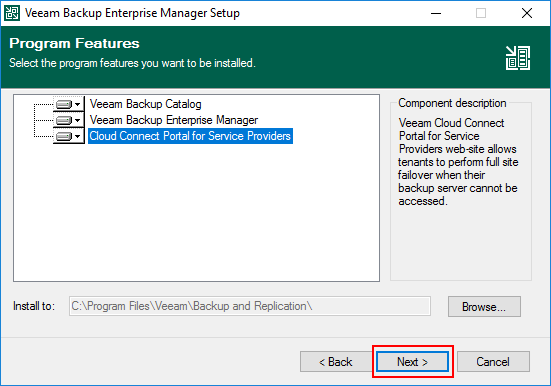This screenshot has height=386, width=551.
Task: Click the Next > button
Action: pyautogui.click(x=412, y=361)
